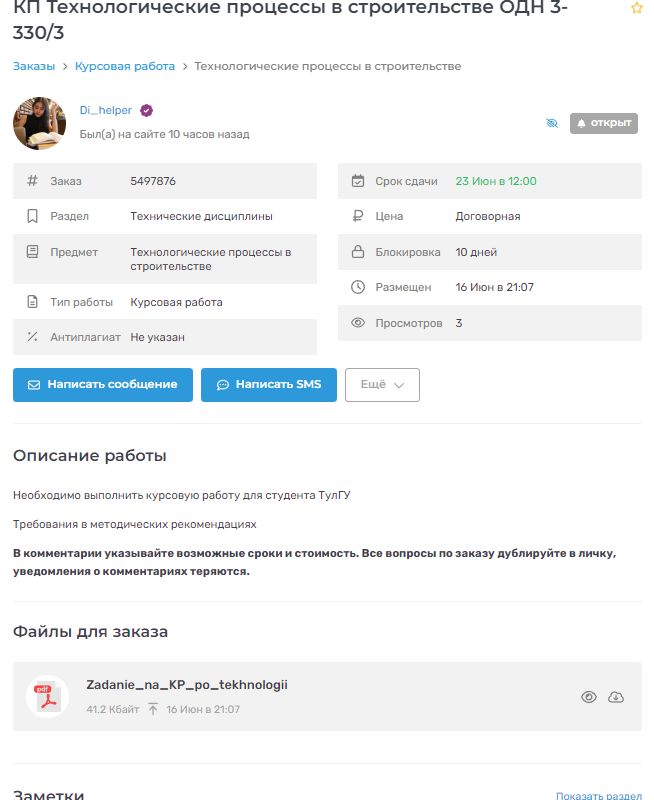
Task: Click the Di_helper profile avatar photo
Action: [40, 123]
